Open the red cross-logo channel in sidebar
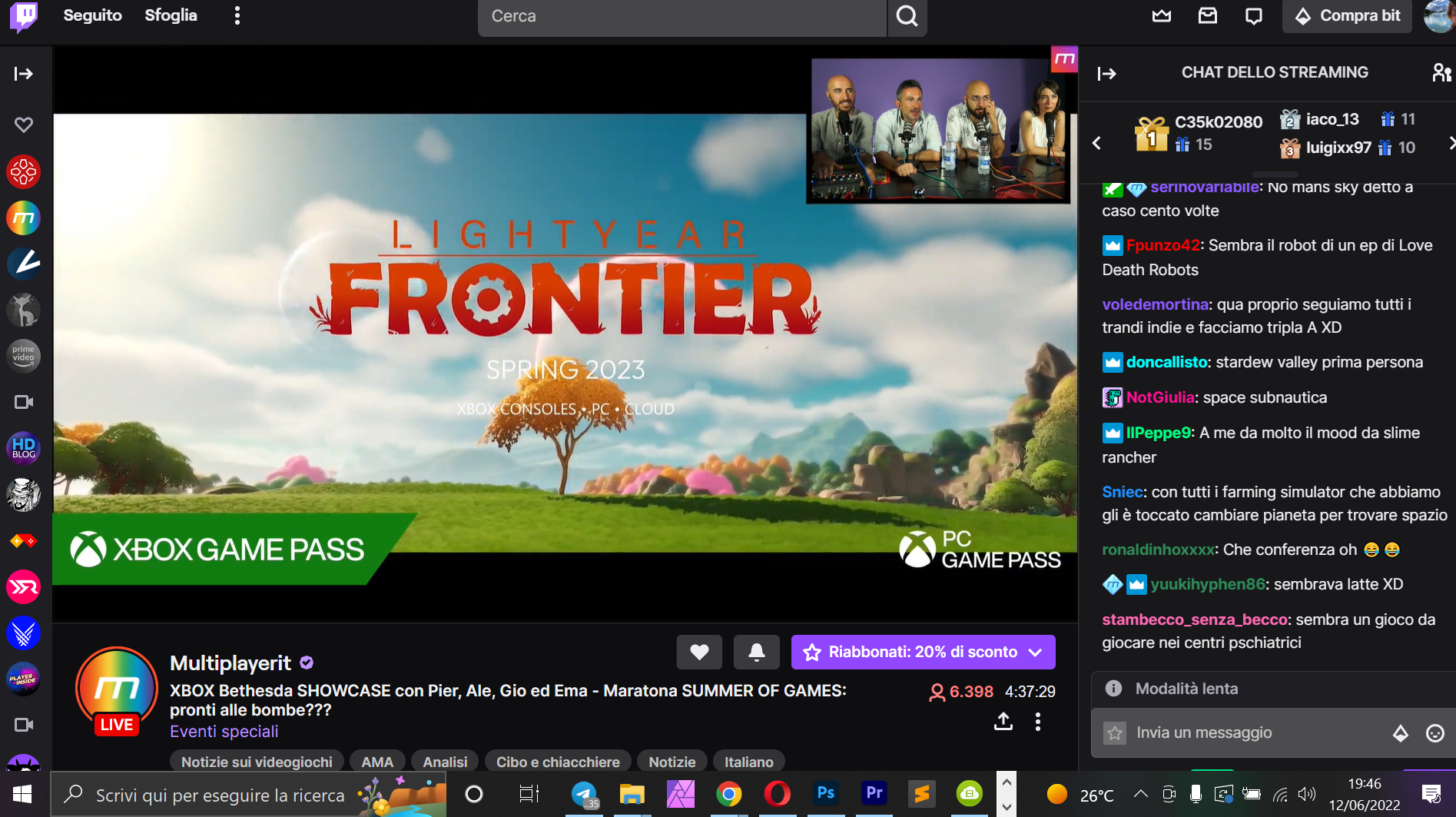 [x=24, y=171]
